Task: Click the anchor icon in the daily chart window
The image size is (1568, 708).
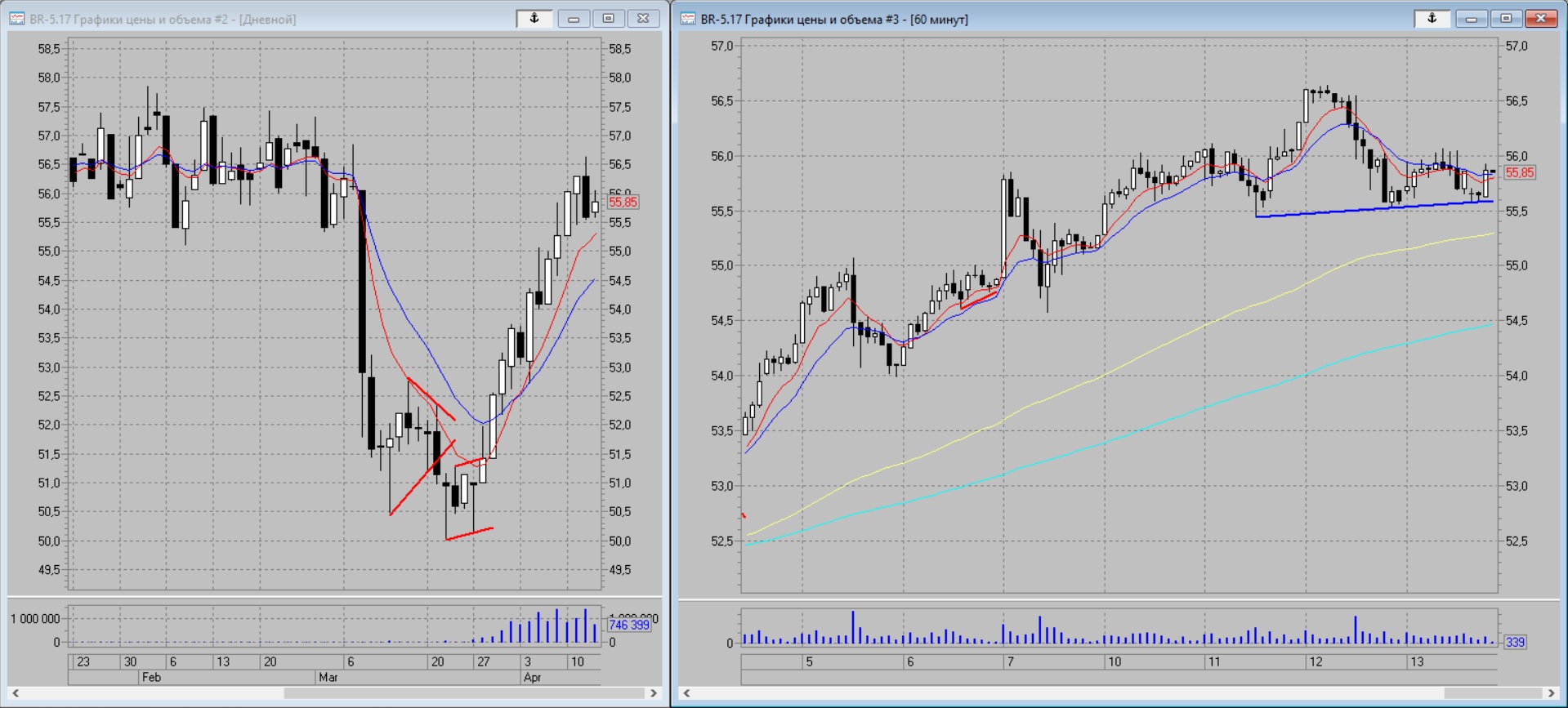Action: pyautogui.click(x=534, y=18)
